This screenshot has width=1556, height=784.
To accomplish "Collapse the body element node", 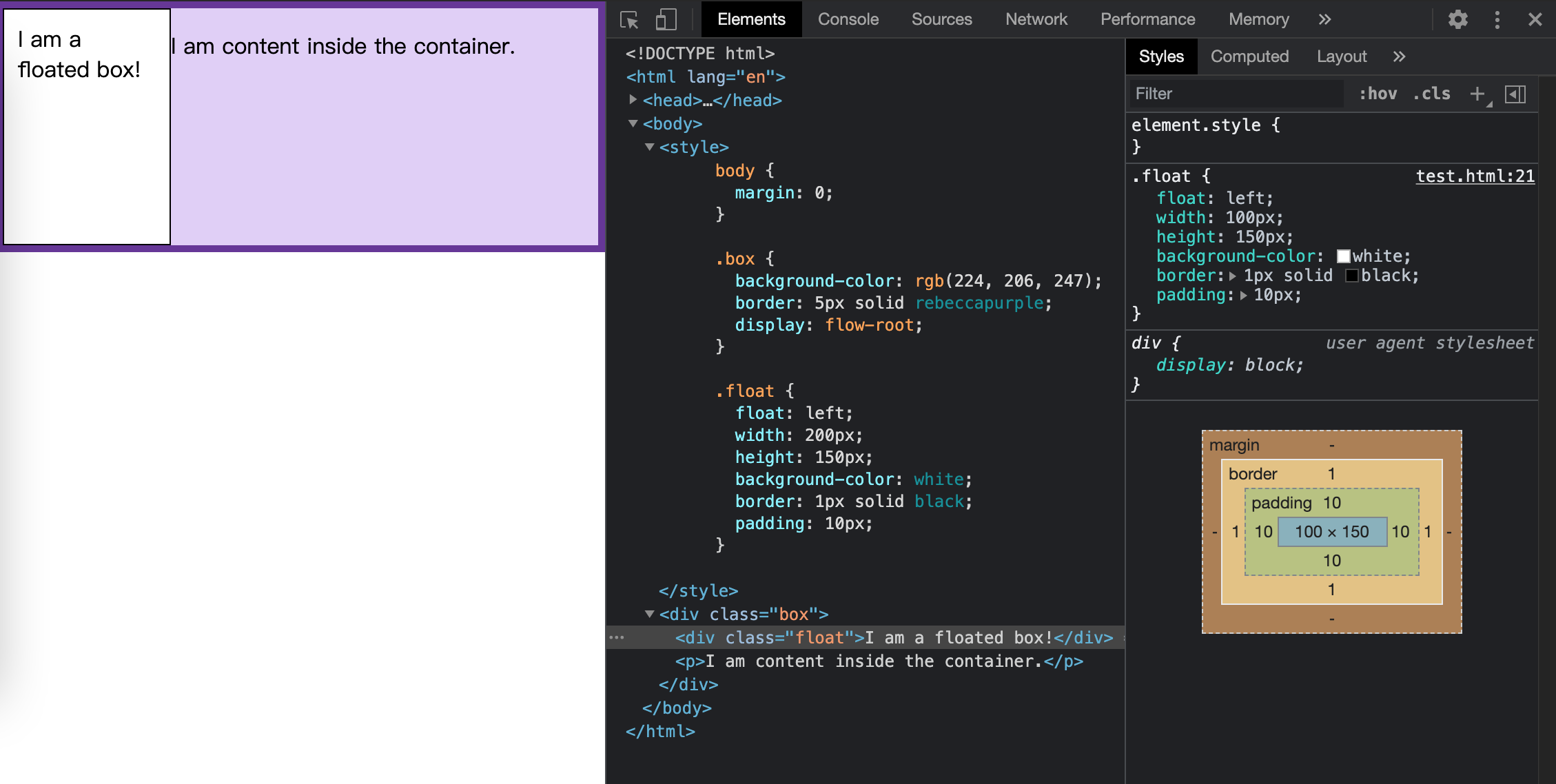I will click(x=633, y=123).
